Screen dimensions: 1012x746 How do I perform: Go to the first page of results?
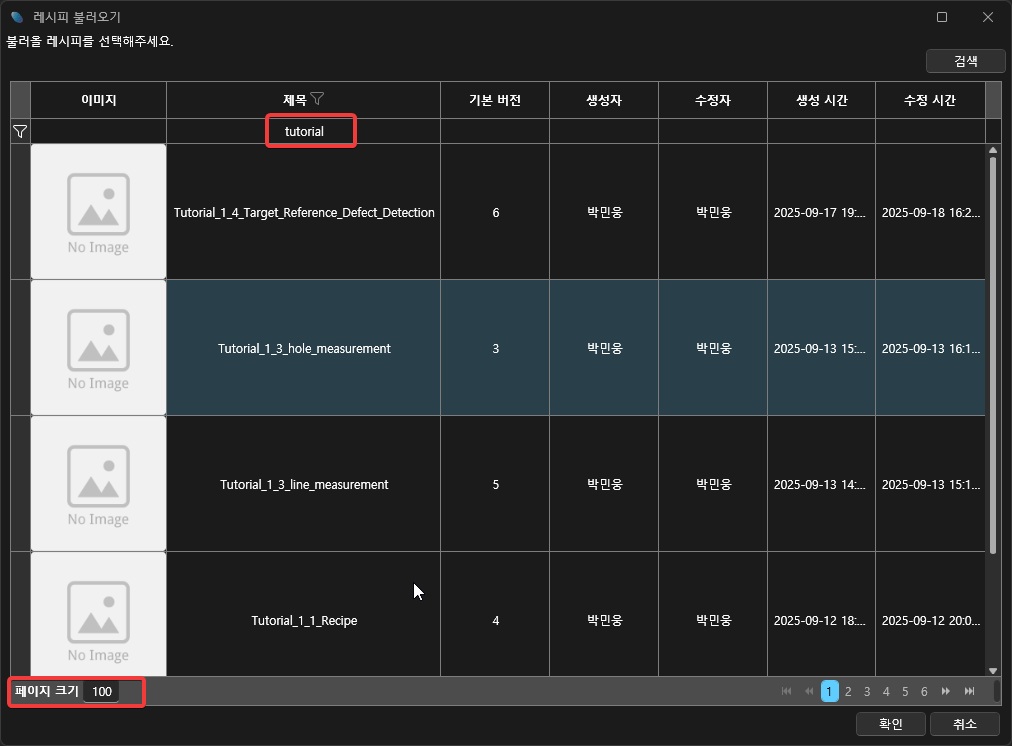786,691
